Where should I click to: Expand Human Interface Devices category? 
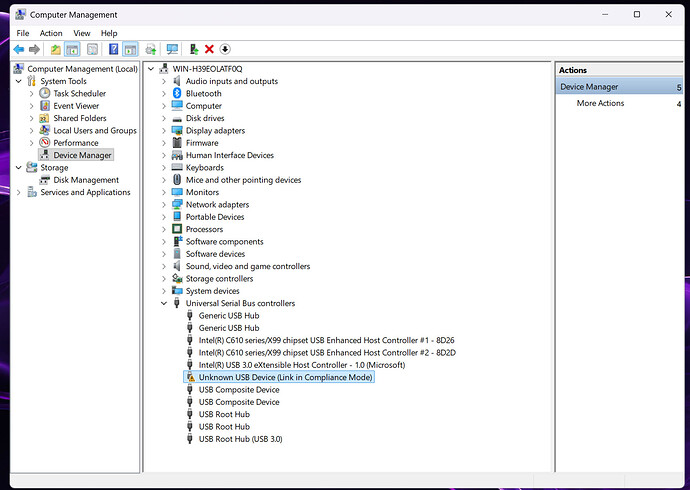(x=164, y=155)
